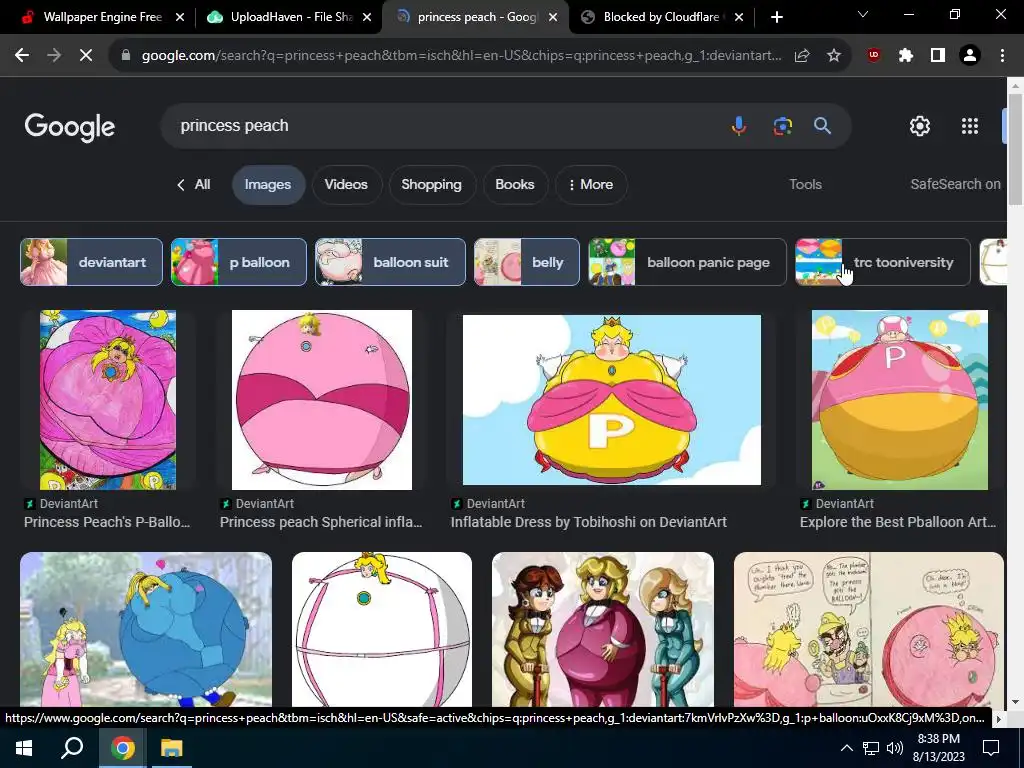
Task: Click the network icon in system tray
Action: click(x=871, y=748)
